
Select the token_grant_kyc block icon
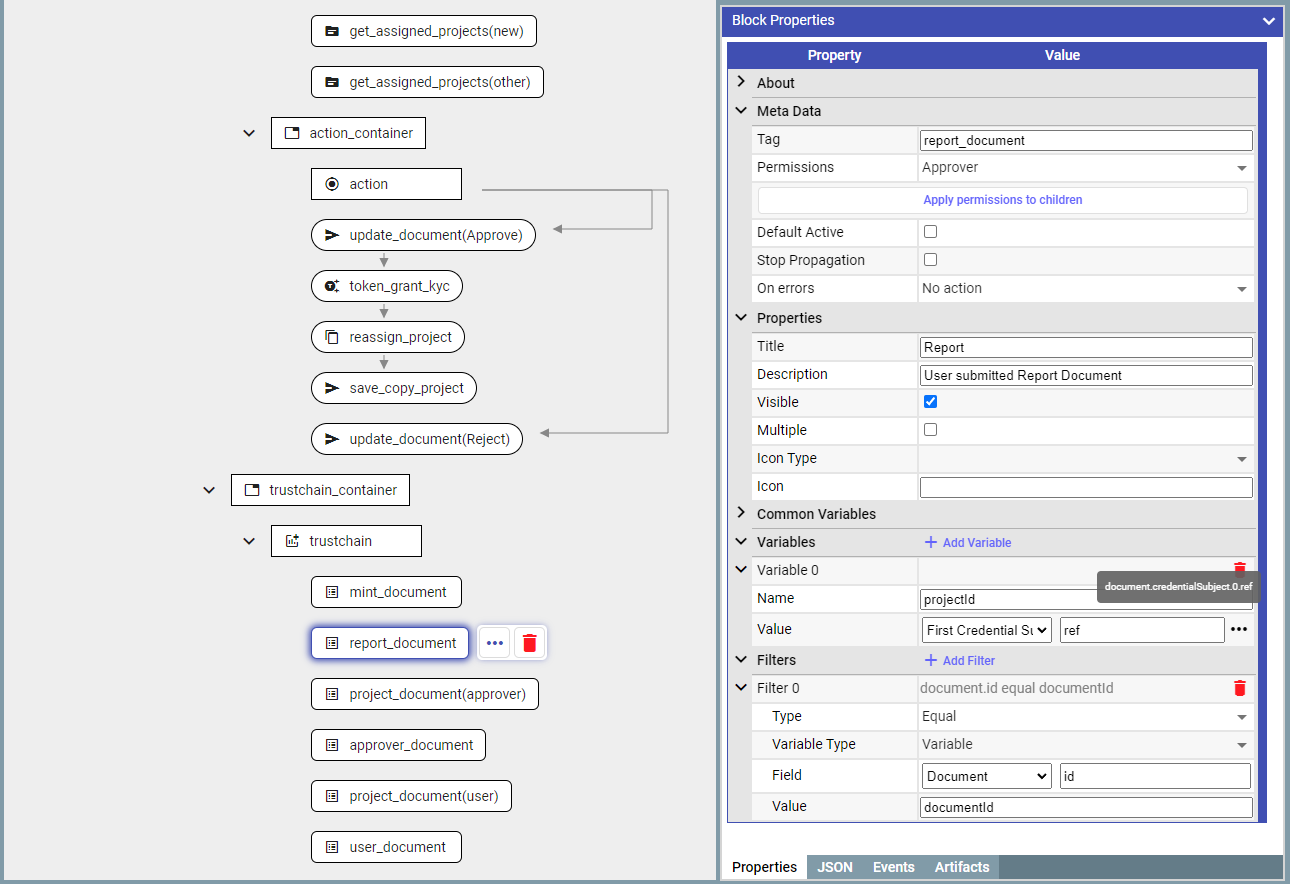pyautogui.click(x=332, y=286)
